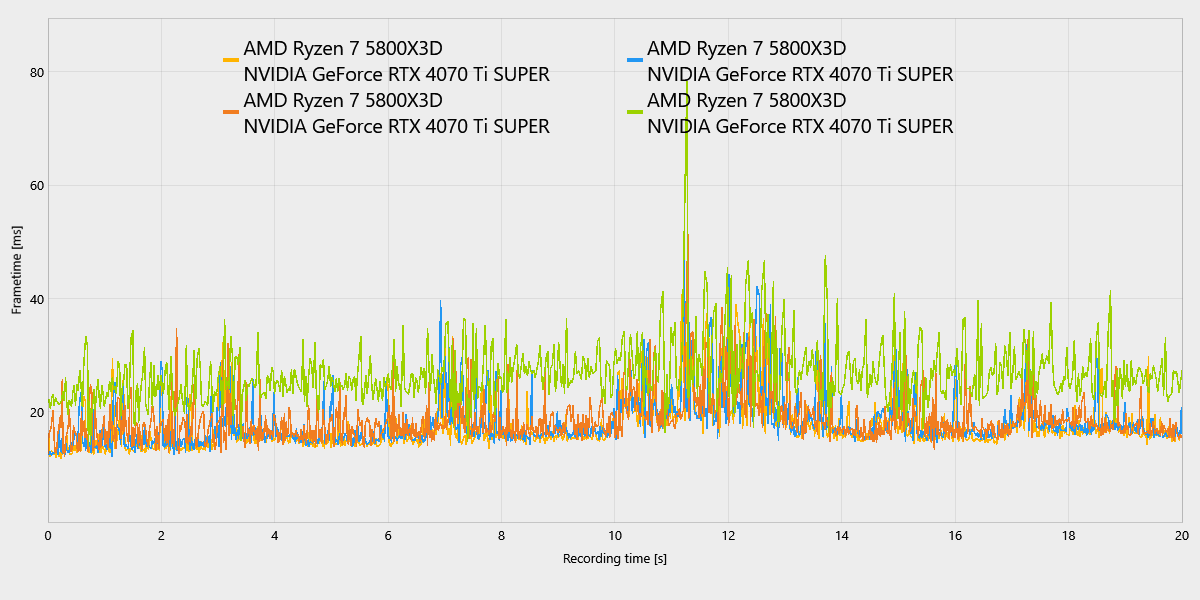Toggle the green Ryzen 7 5800X3D legend entry
Image resolution: width=1200 pixels, height=600 pixels.
pyautogui.click(x=747, y=100)
